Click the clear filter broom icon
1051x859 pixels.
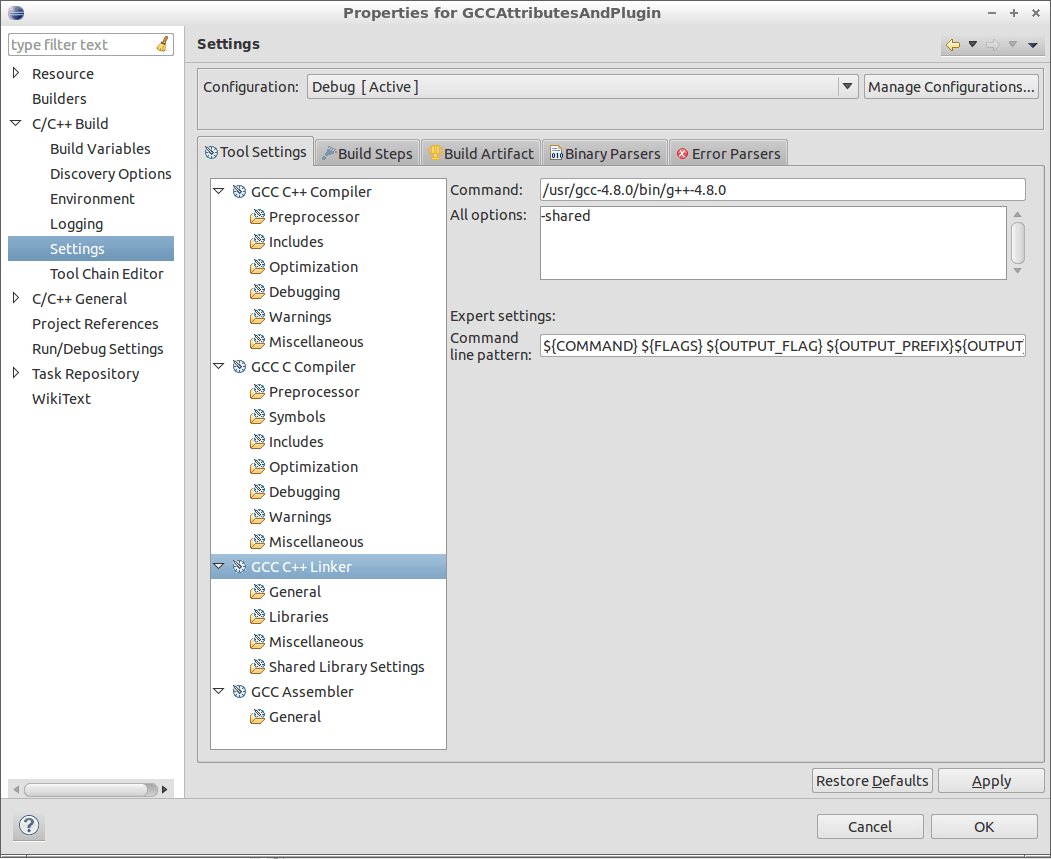162,44
